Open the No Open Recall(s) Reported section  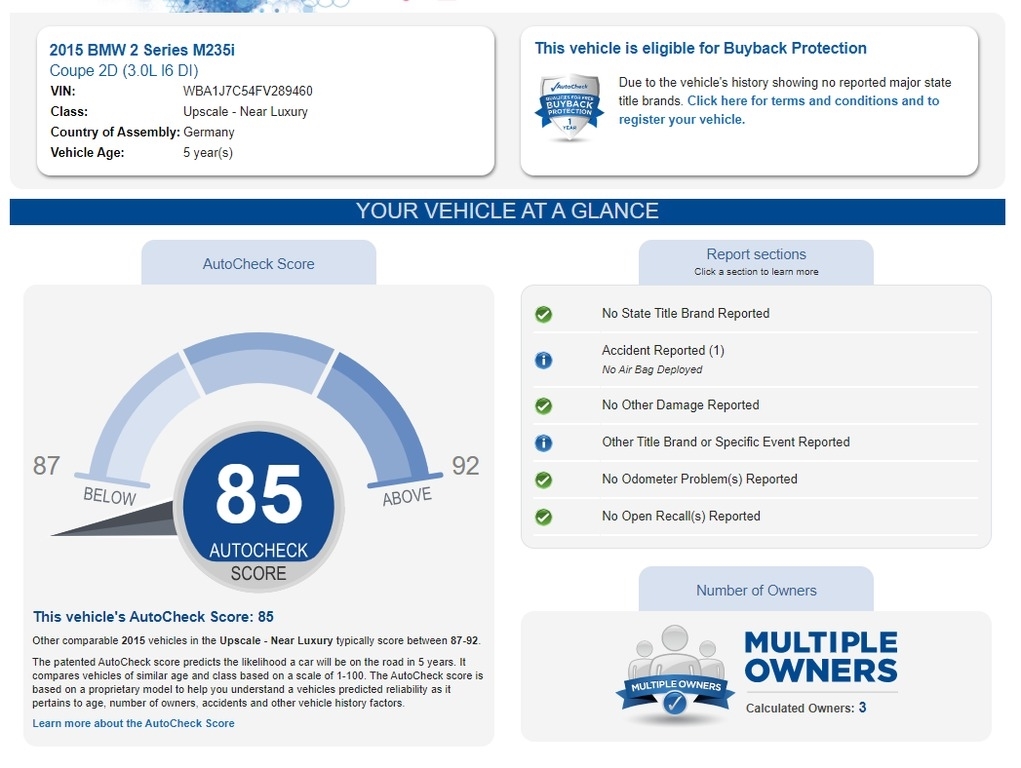click(680, 516)
